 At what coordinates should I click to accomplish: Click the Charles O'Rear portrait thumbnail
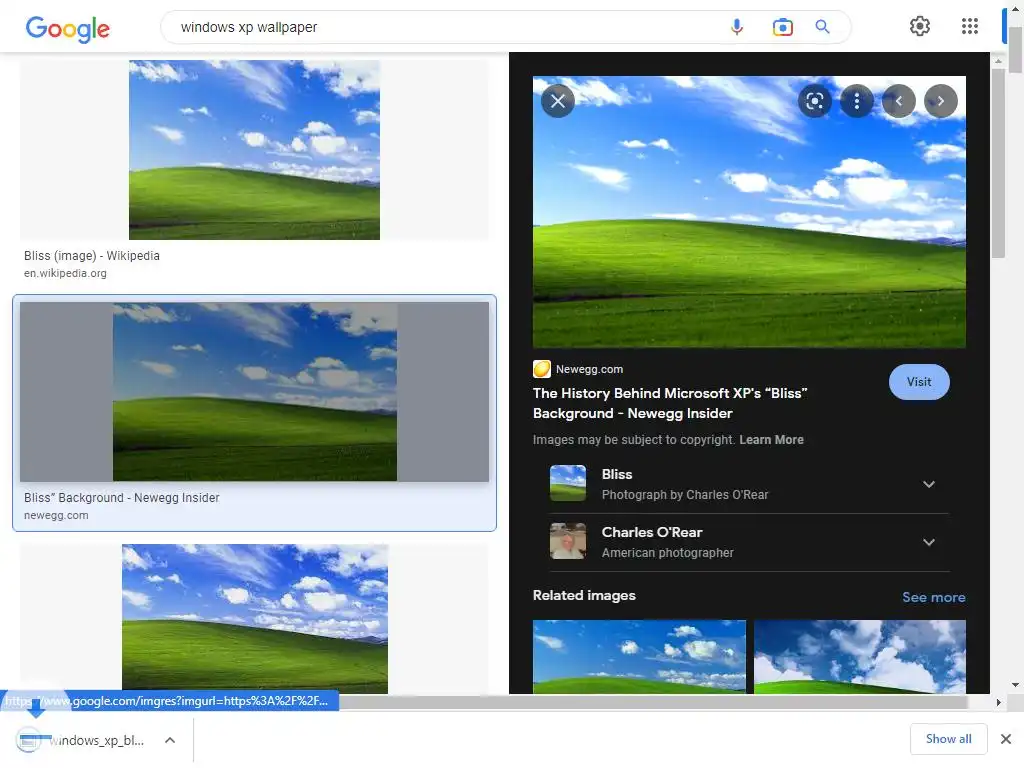(x=568, y=541)
